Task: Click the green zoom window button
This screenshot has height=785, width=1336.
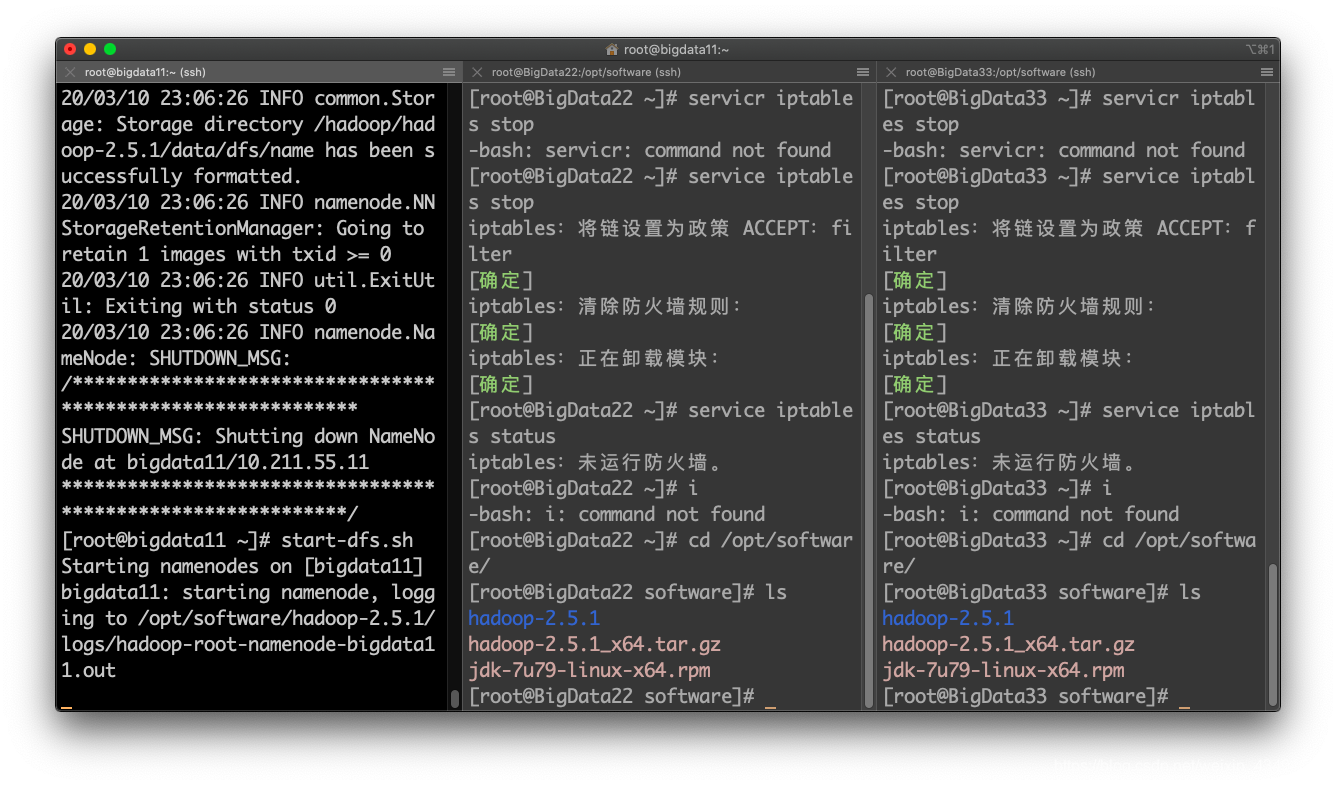Action: tap(110, 49)
